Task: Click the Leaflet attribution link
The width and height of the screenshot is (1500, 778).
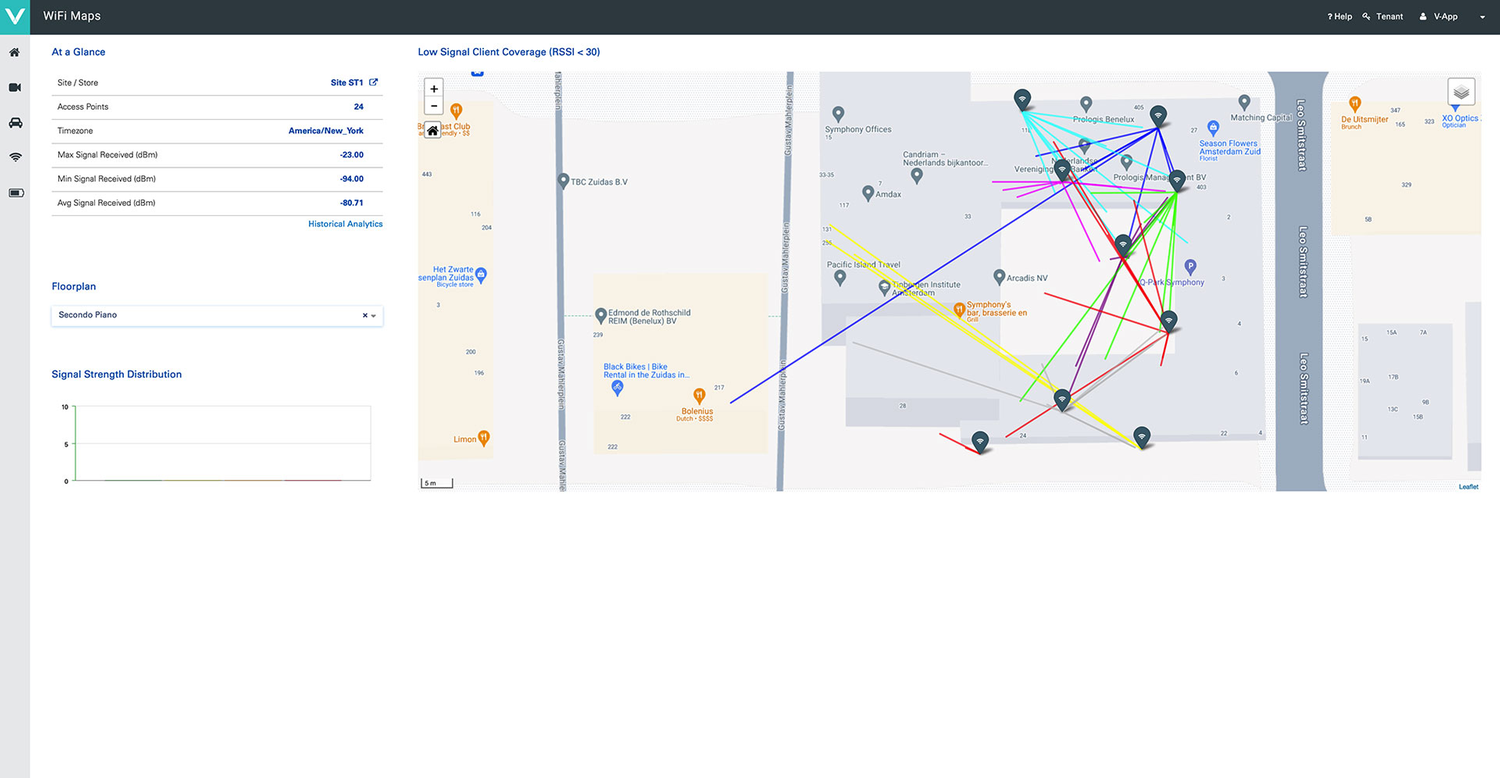Action: coord(1467,486)
